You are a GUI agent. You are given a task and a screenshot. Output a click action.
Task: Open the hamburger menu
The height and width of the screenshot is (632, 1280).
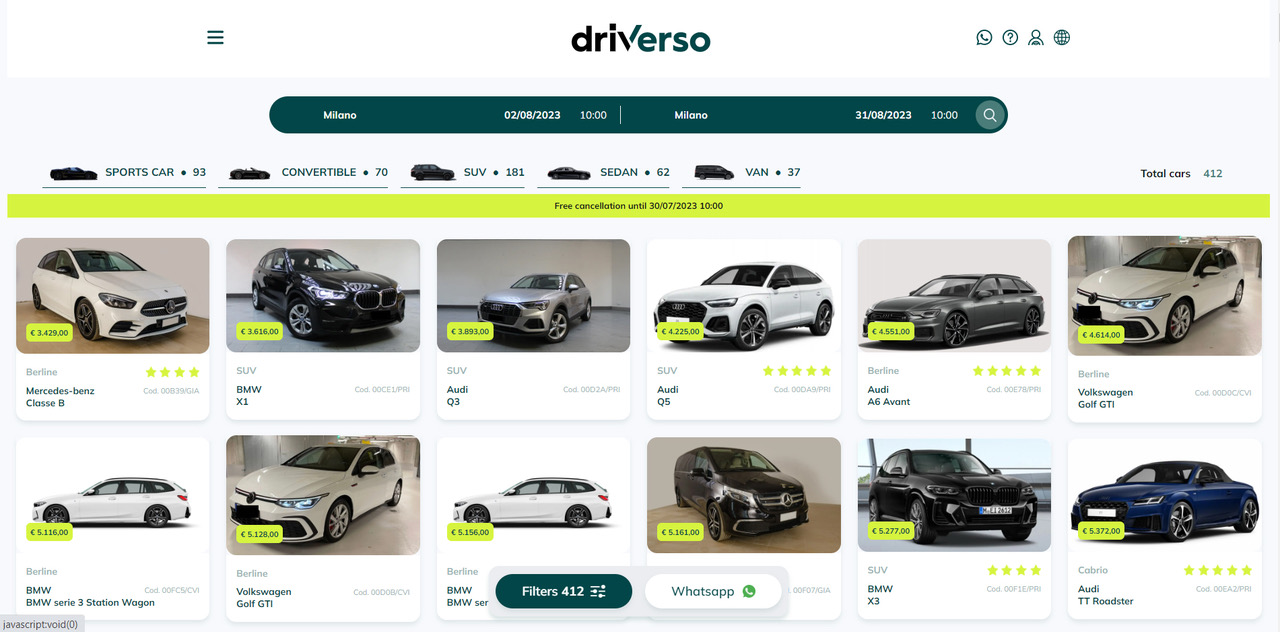click(x=215, y=38)
